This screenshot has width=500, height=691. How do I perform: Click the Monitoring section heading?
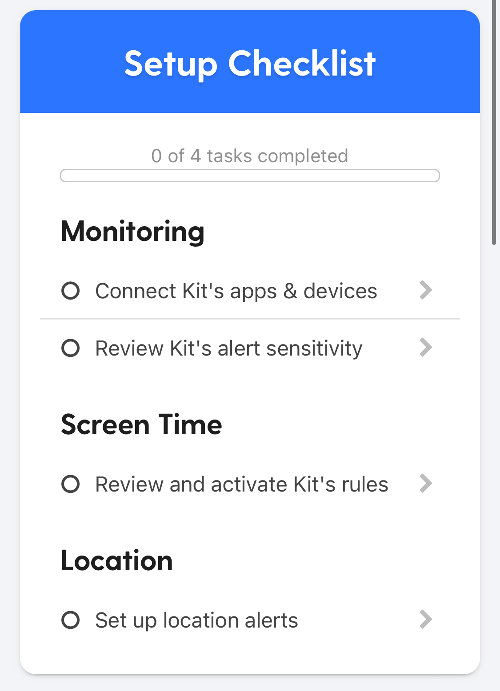pyautogui.click(x=133, y=232)
